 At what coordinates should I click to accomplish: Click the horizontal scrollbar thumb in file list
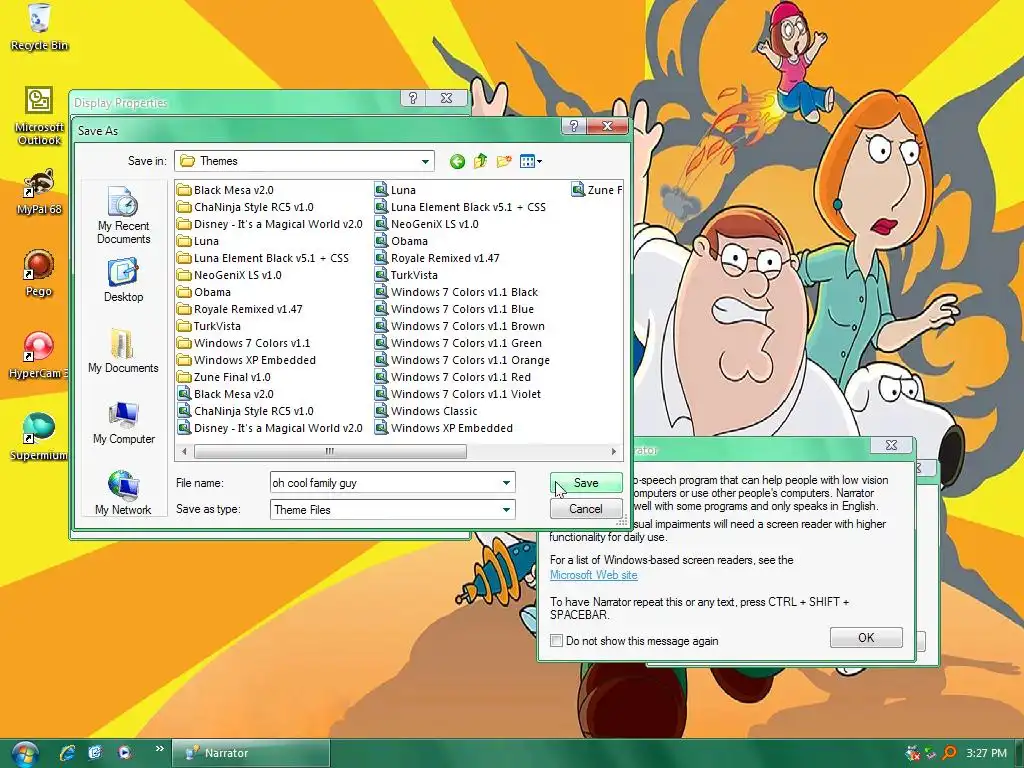point(330,451)
